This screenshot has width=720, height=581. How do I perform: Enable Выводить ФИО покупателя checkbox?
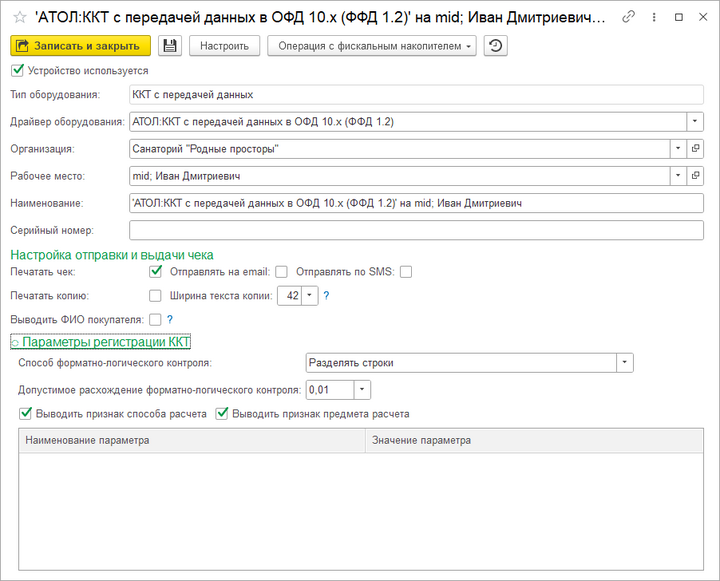point(155,320)
